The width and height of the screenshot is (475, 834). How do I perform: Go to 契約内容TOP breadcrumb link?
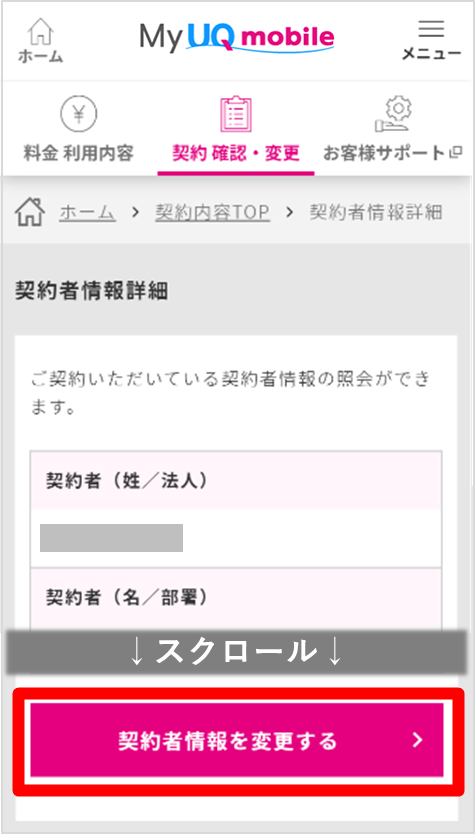pos(212,213)
